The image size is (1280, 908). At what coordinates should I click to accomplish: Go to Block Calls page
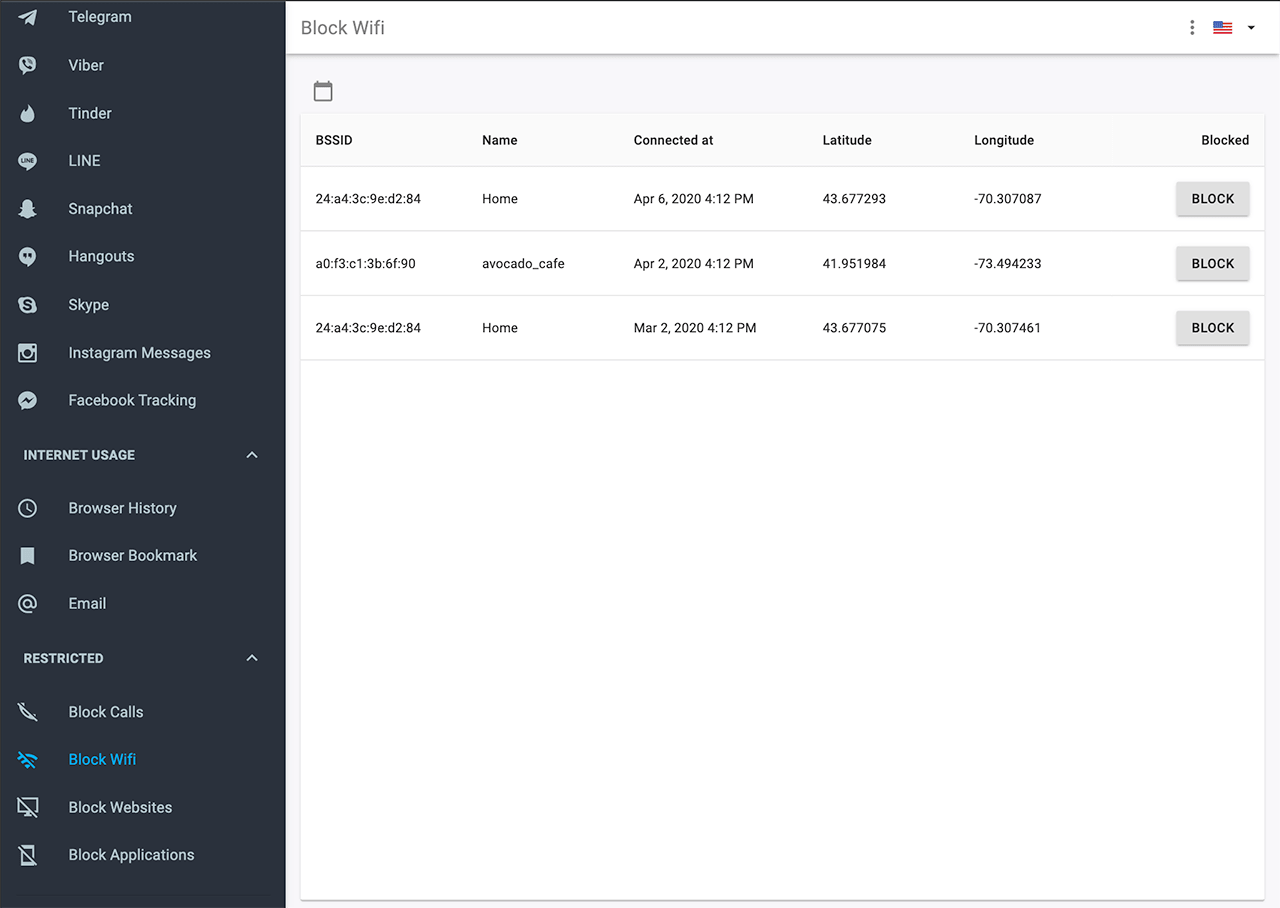[106, 712]
